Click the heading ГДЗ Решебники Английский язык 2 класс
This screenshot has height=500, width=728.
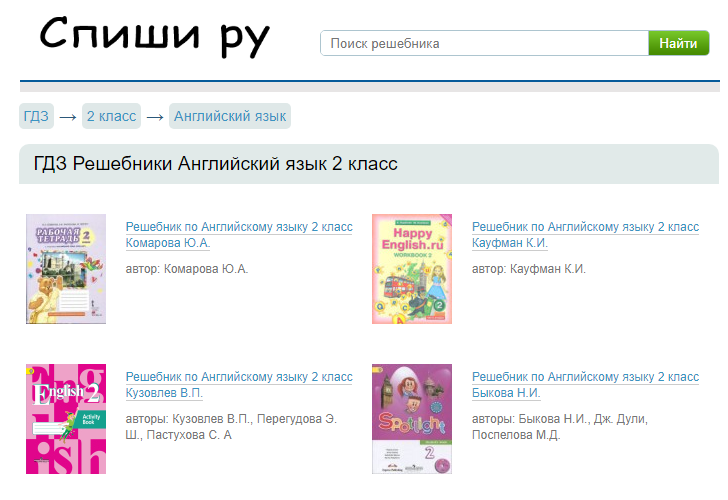click(215, 164)
